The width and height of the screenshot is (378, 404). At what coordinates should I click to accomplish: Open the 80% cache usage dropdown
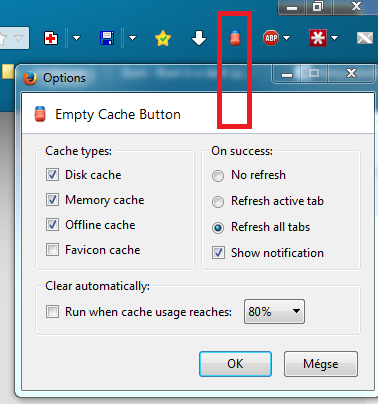point(274,312)
